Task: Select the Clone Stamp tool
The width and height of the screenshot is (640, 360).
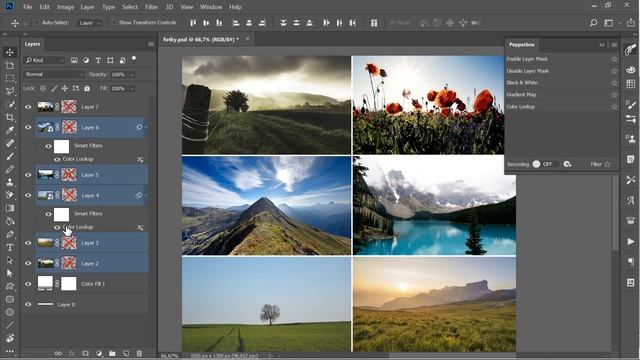Action: click(10, 182)
